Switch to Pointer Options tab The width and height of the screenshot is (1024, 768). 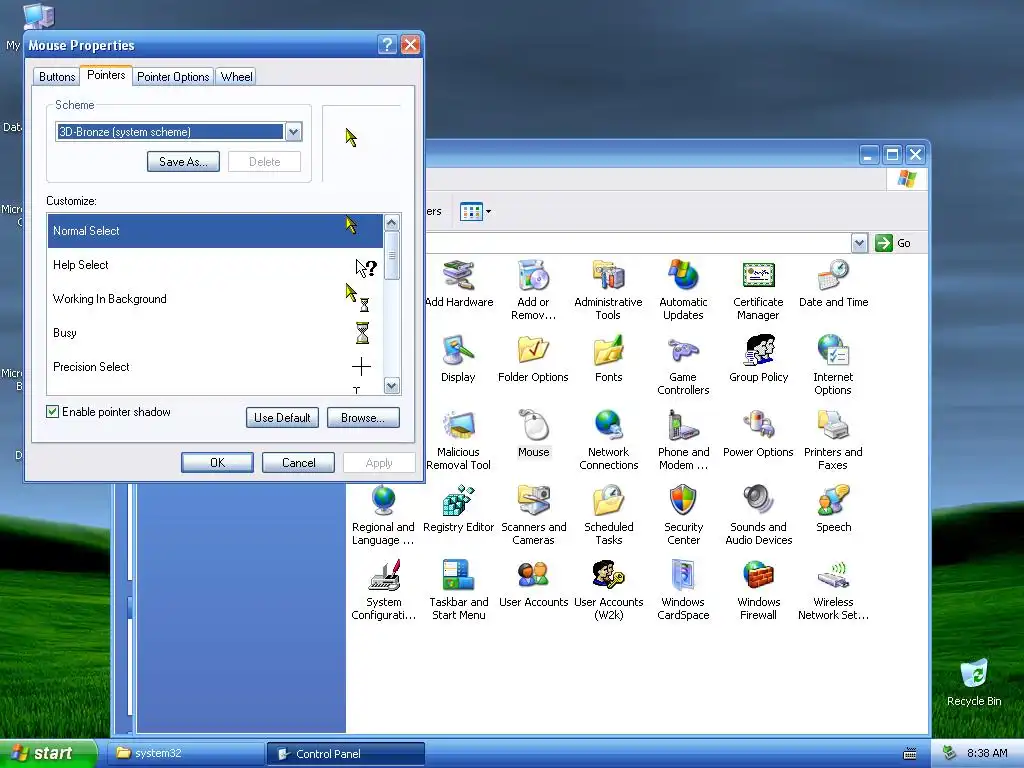pyautogui.click(x=173, y=76)
